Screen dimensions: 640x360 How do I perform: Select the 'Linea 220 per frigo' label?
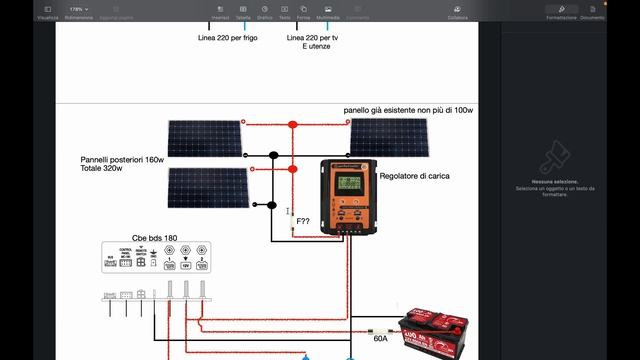228,38
